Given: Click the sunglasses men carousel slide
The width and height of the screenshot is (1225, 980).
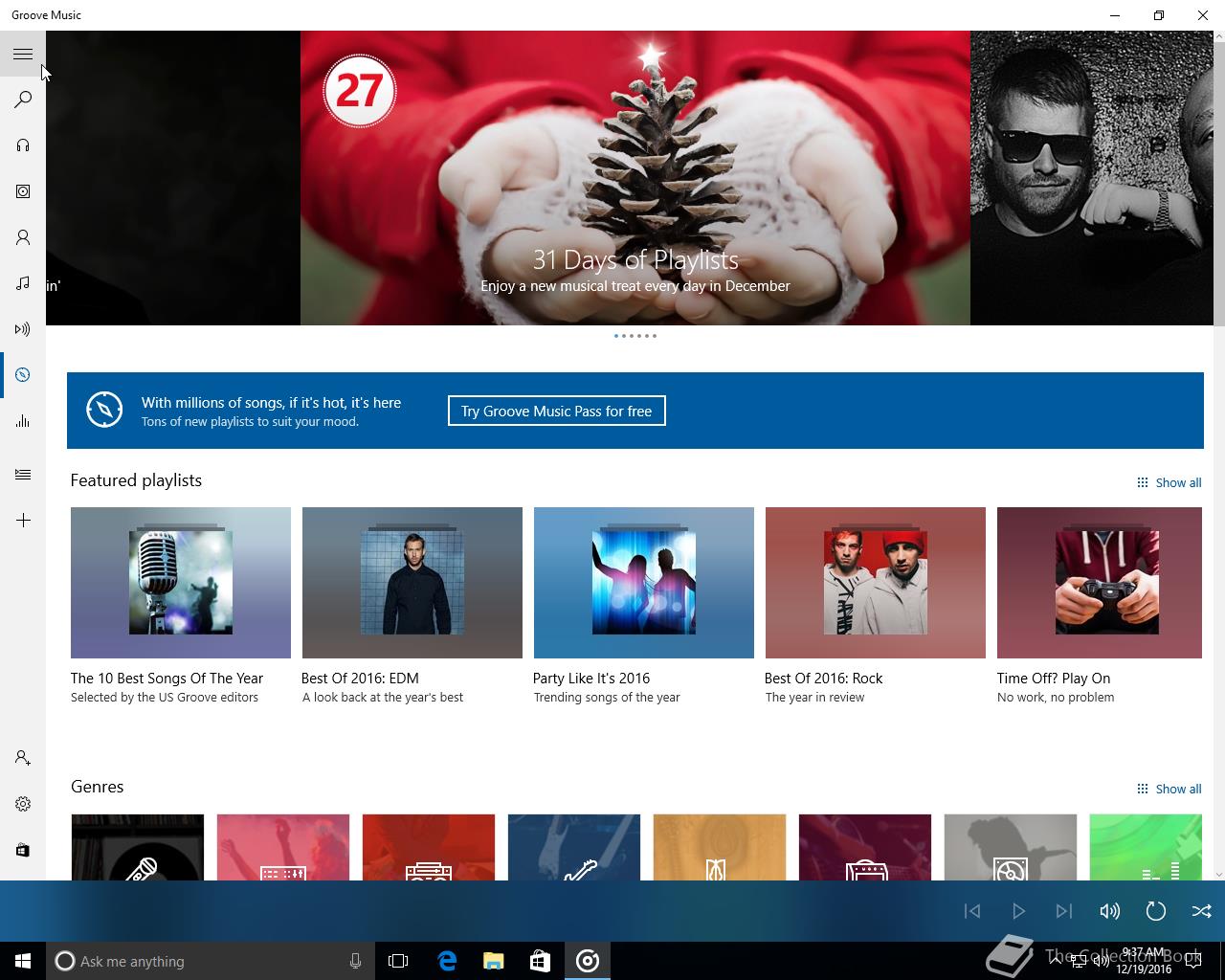Looking at the screenshot, I should tap(1091, 178).
